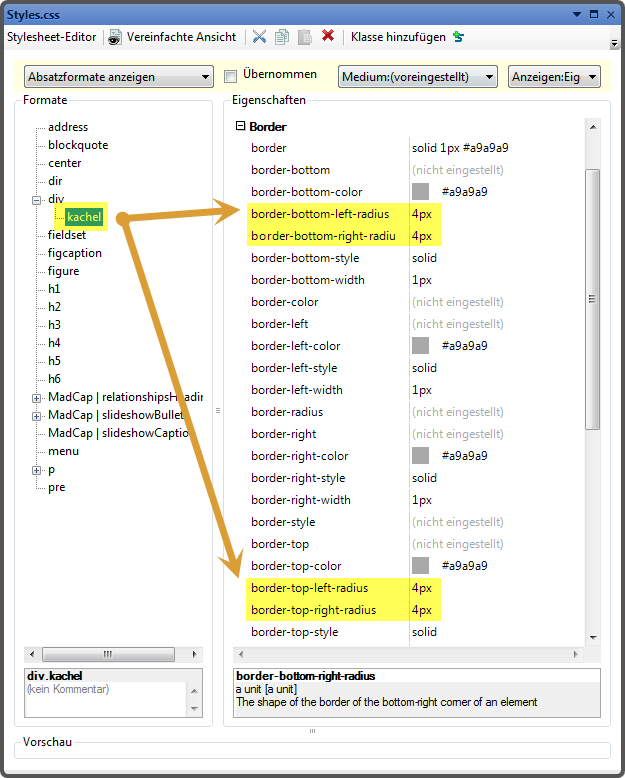625x778 pixels.
Task: Collapse the Border properties group
Action: pos(240,127)
